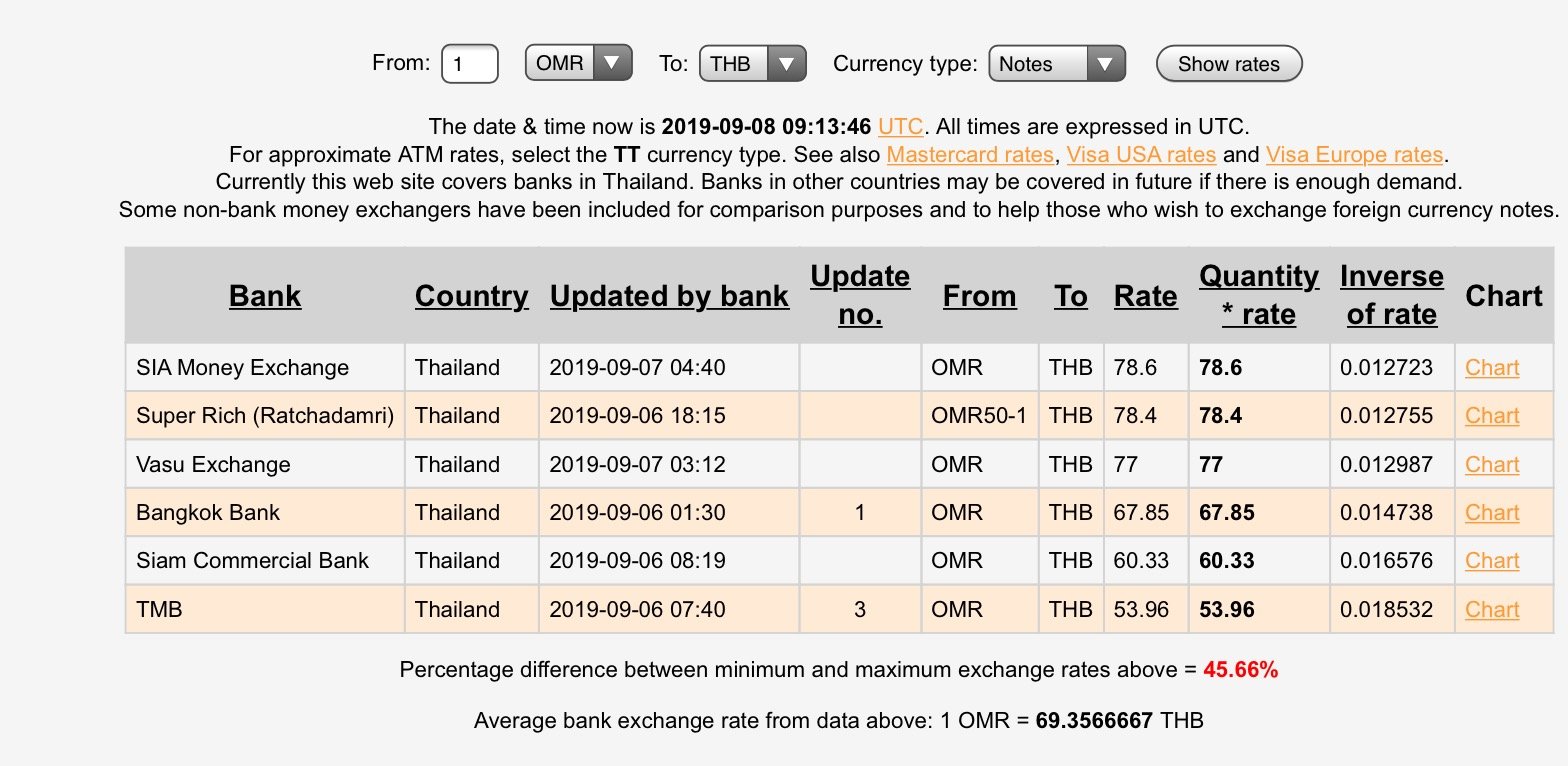Open Chart for Vasu Exchange
This screenshot has height=766, width=1568.
click(1491, 465)
